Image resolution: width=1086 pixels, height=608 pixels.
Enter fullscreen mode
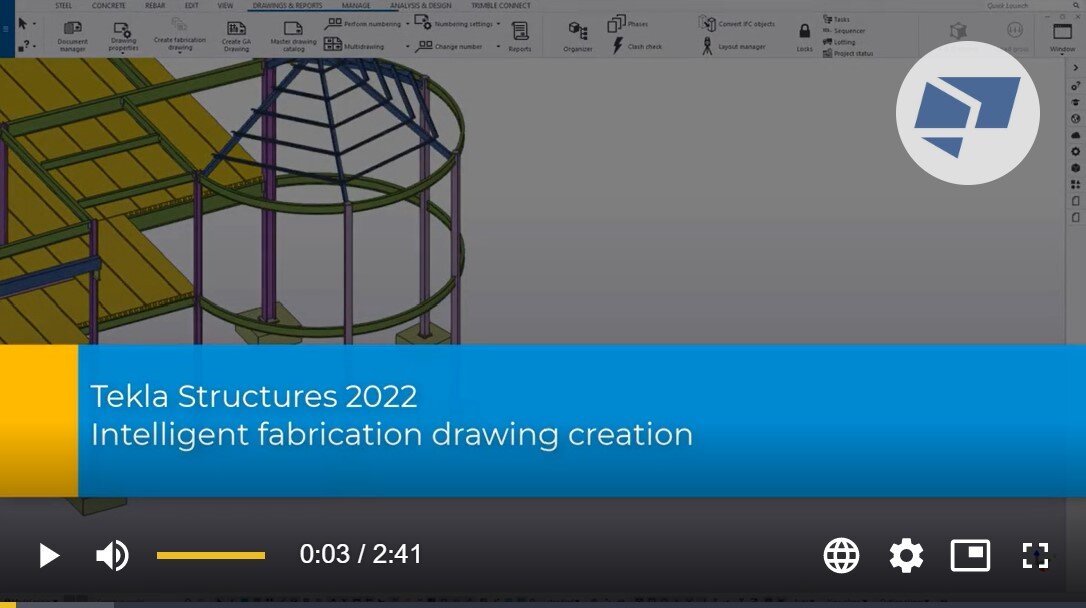click(x=1035, y=555)
